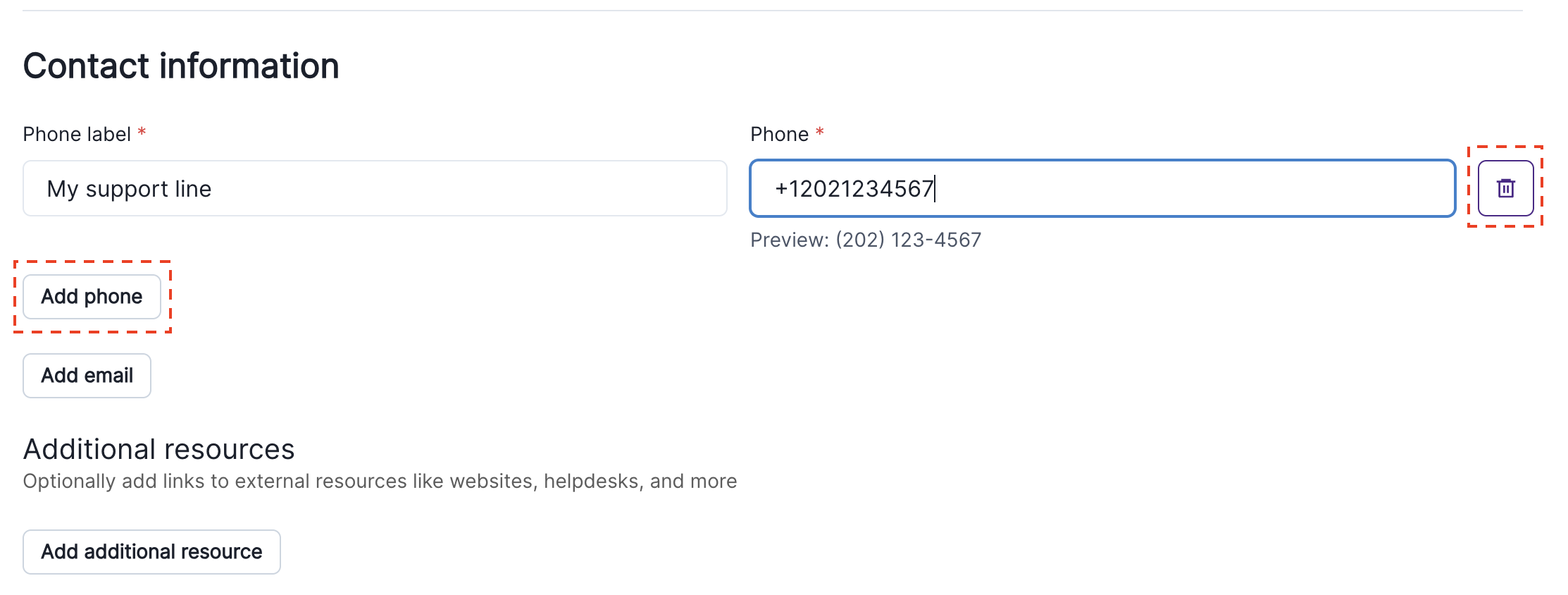Click the external resources description text

click(x=380, y=481)
